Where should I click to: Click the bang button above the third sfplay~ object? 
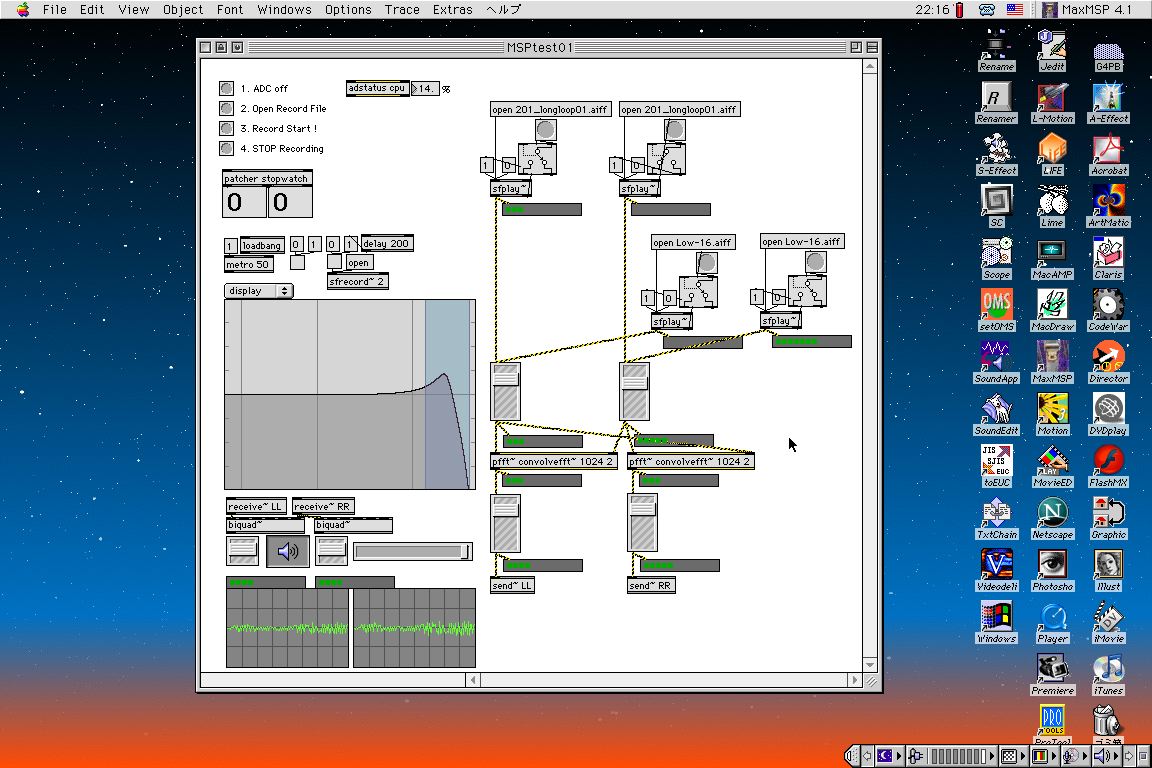click(707, 262)
